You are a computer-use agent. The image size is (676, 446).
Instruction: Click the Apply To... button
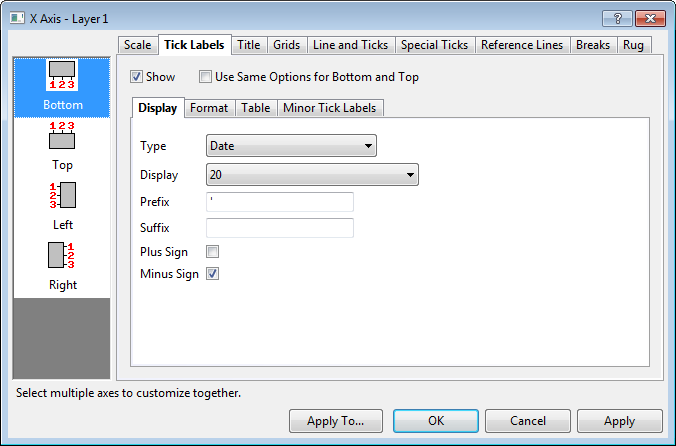tap(335, 421)
